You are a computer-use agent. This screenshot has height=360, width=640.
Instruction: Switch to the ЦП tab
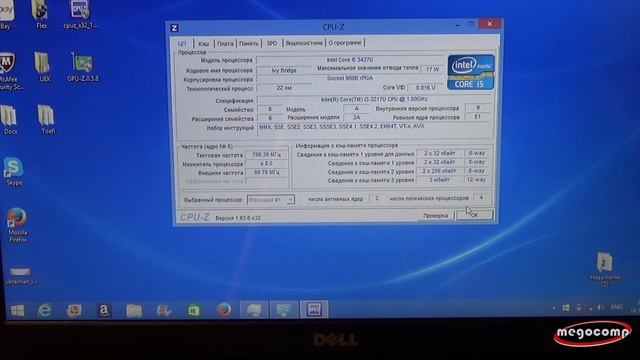click(182, 43)
